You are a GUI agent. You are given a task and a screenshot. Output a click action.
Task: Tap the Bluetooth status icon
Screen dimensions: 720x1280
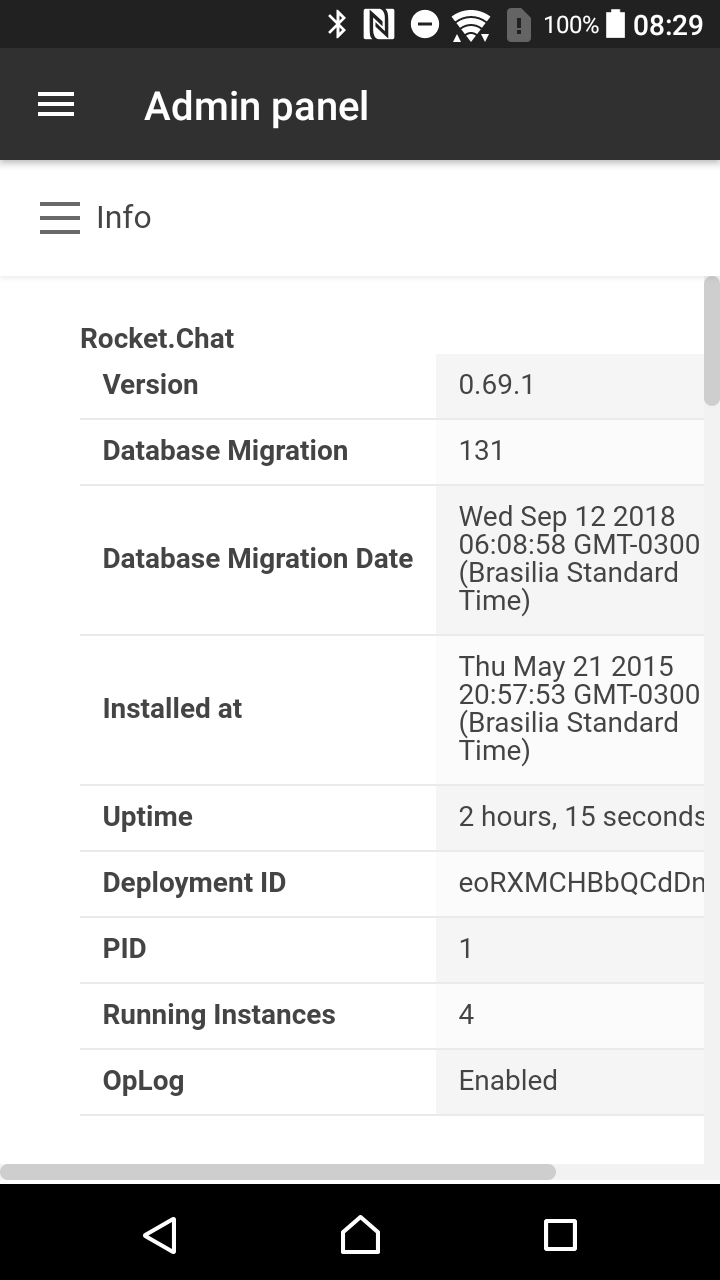337,24
